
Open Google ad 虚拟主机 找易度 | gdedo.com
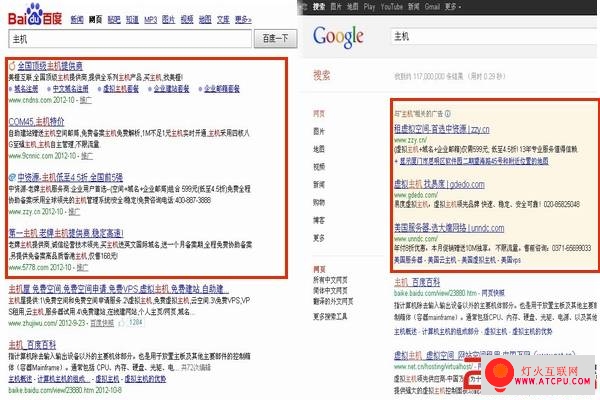(439, 184)
